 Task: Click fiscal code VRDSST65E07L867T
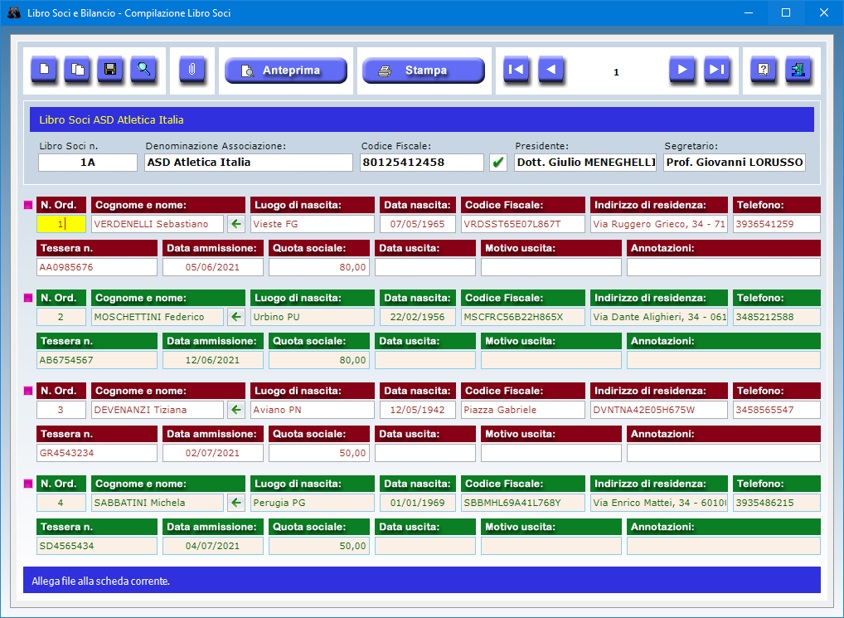coord(523,224)
